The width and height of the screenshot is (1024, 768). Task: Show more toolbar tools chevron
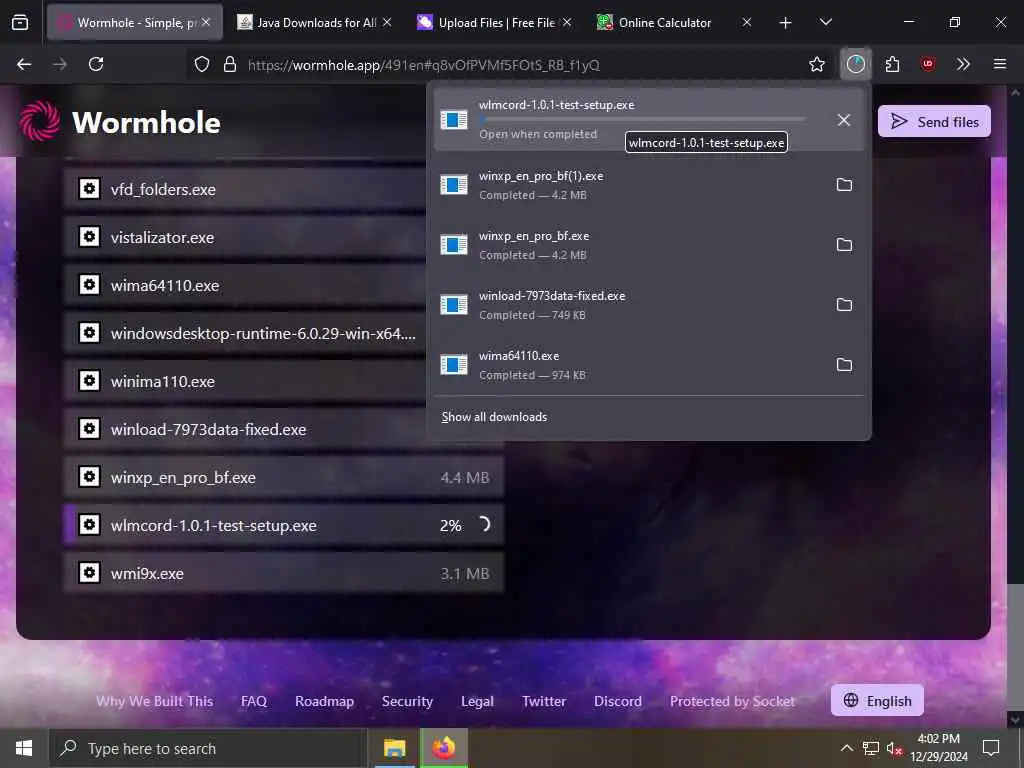click(x=963, y=64)
